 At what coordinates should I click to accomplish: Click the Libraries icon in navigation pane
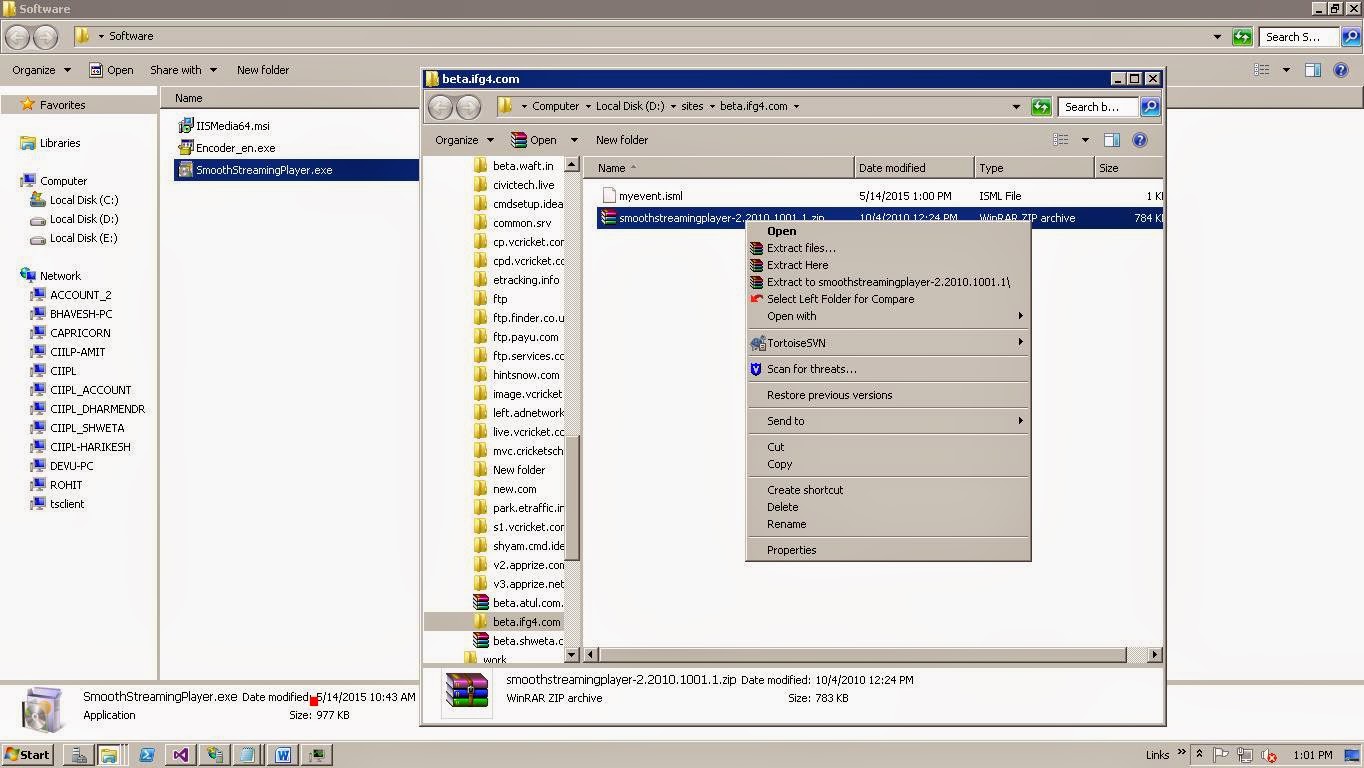(28, 143)
